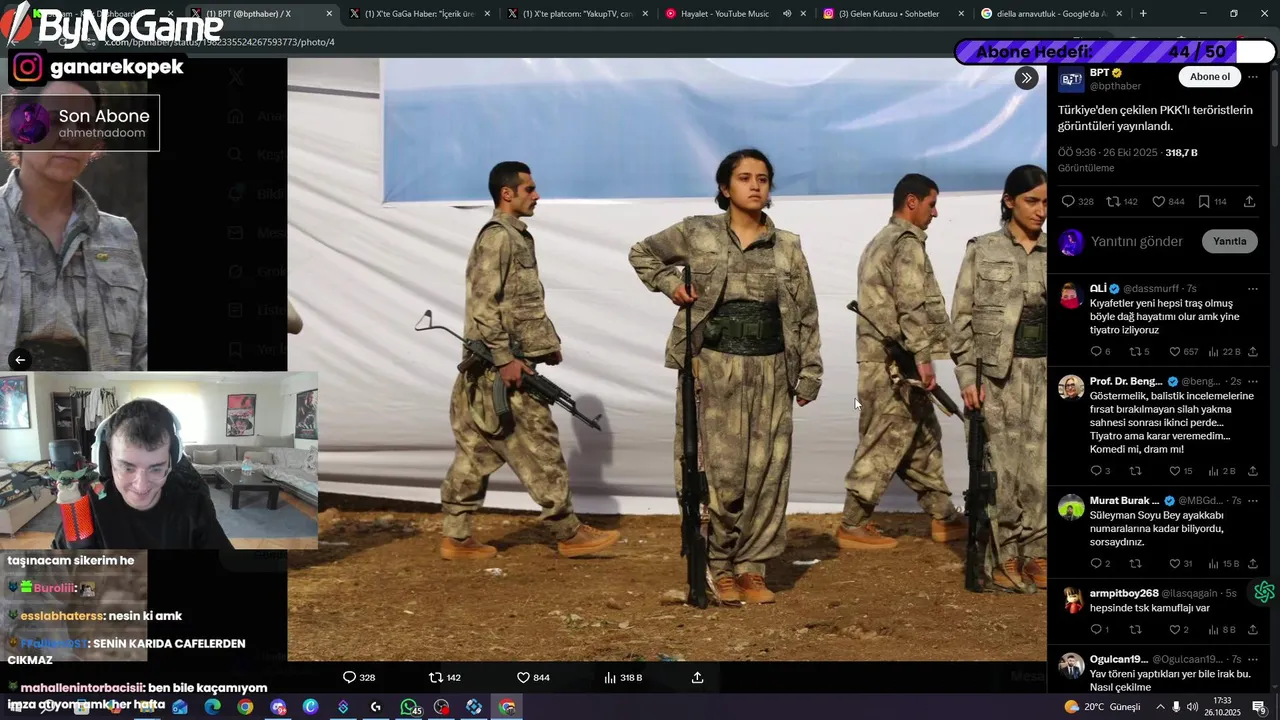Open the more options menu on the BPT tweet
Screen dimensions: 1280x720
point(1253,77)
